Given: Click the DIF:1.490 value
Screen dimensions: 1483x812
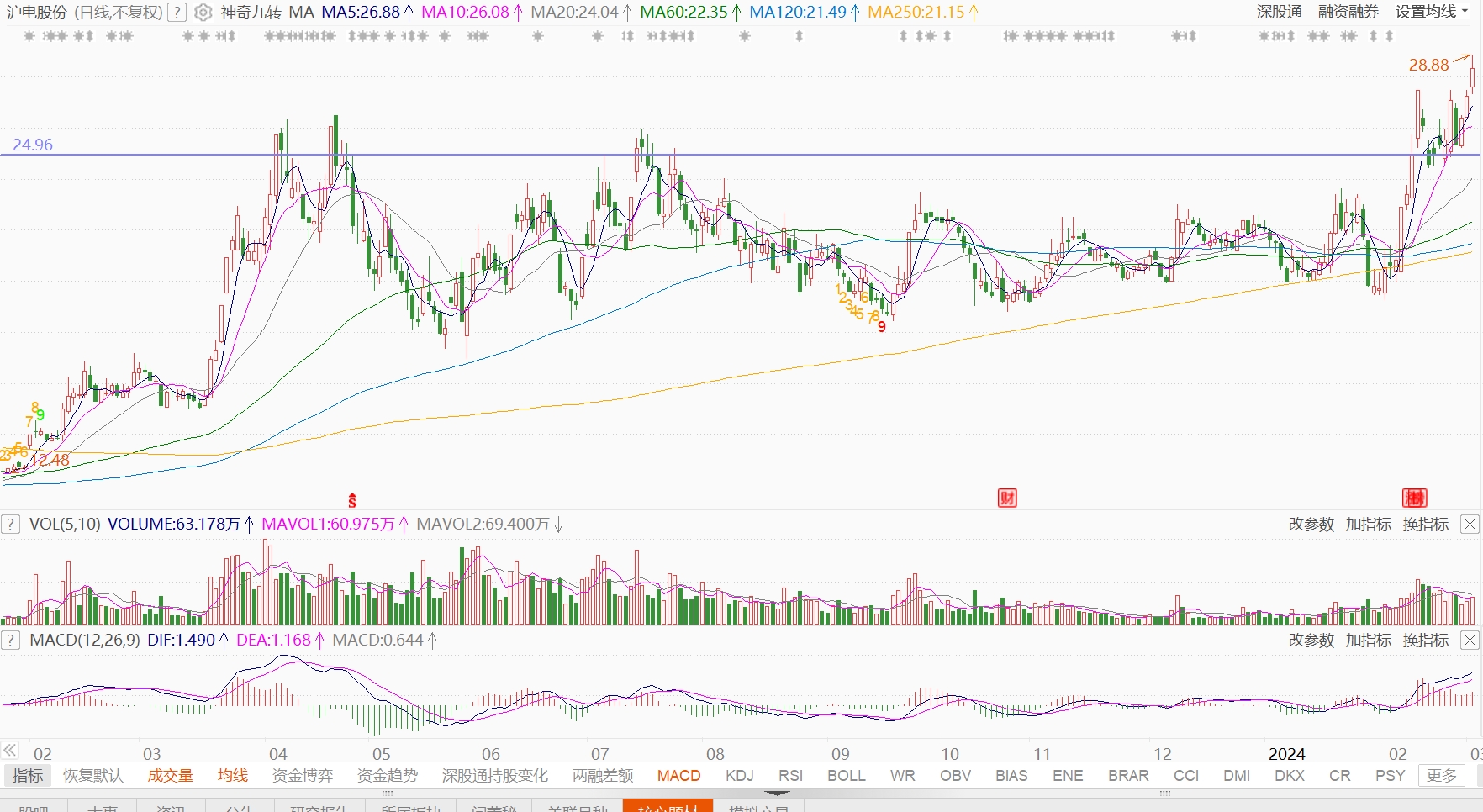Looking at the screenshot, I should tap(181, 641).
